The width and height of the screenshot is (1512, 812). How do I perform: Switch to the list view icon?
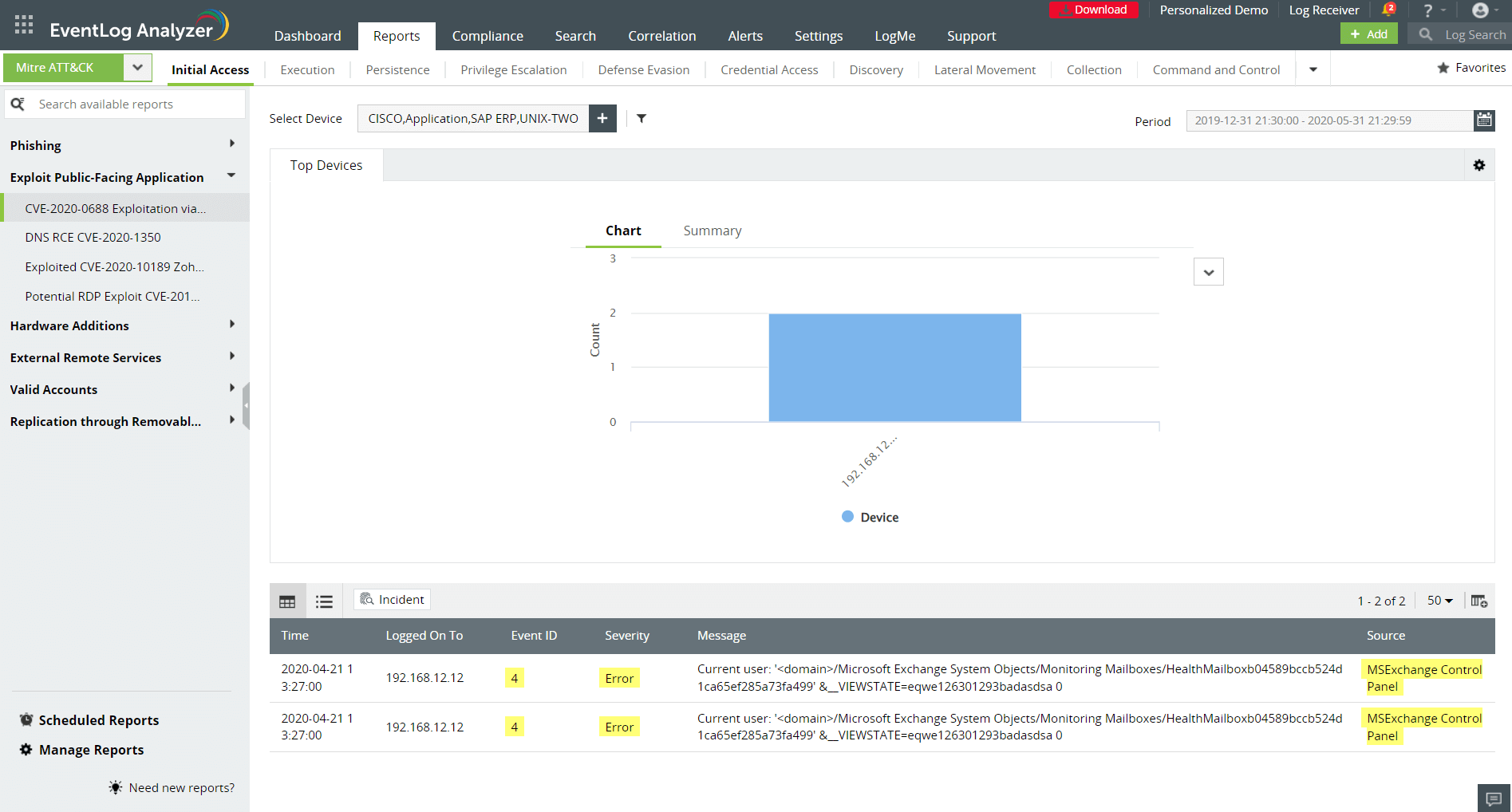click(324, 601)
